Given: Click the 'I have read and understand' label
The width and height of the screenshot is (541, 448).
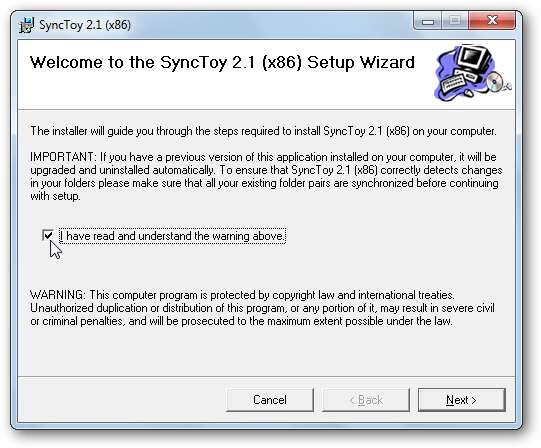Looking at the screenshot, I should pyautogui.click(x=173, y=236).
